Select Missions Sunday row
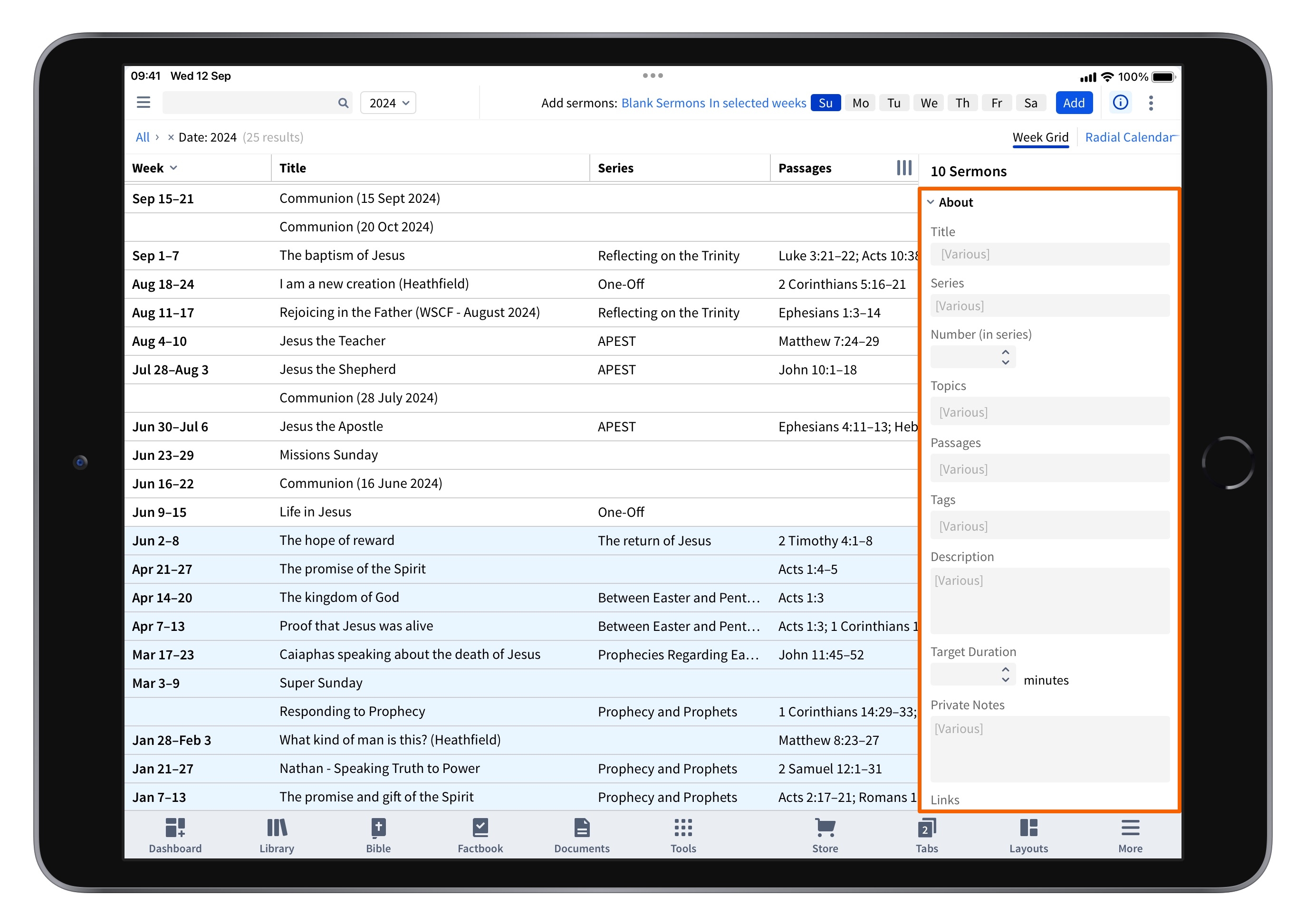 pos(521,455)
